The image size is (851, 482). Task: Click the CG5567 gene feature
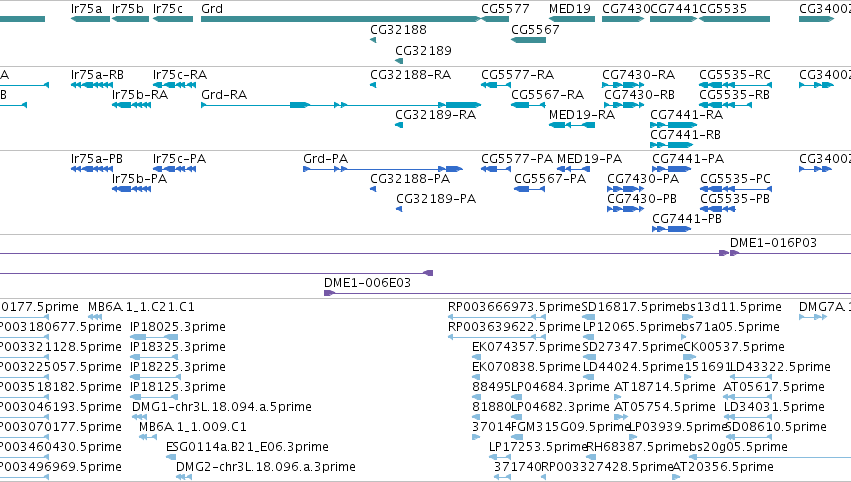(528, 40)
